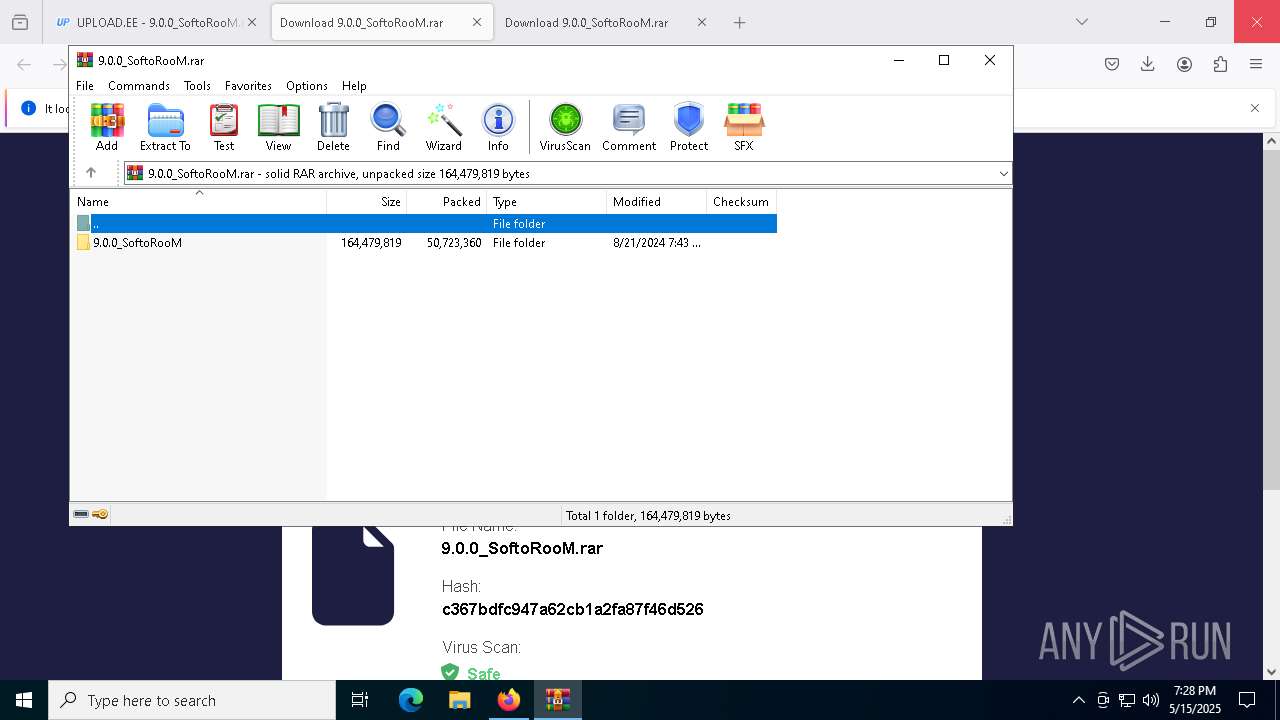Image resolution: width=1280 pixels, height=720 pixels.
Task: Sort by Modified column header
Action: [657, 201]
